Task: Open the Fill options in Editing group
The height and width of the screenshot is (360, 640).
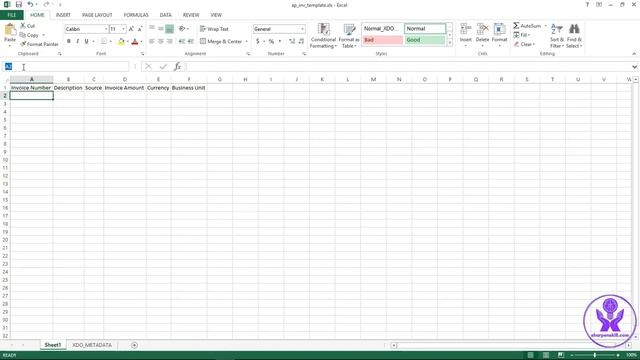Action: point(522,35)
